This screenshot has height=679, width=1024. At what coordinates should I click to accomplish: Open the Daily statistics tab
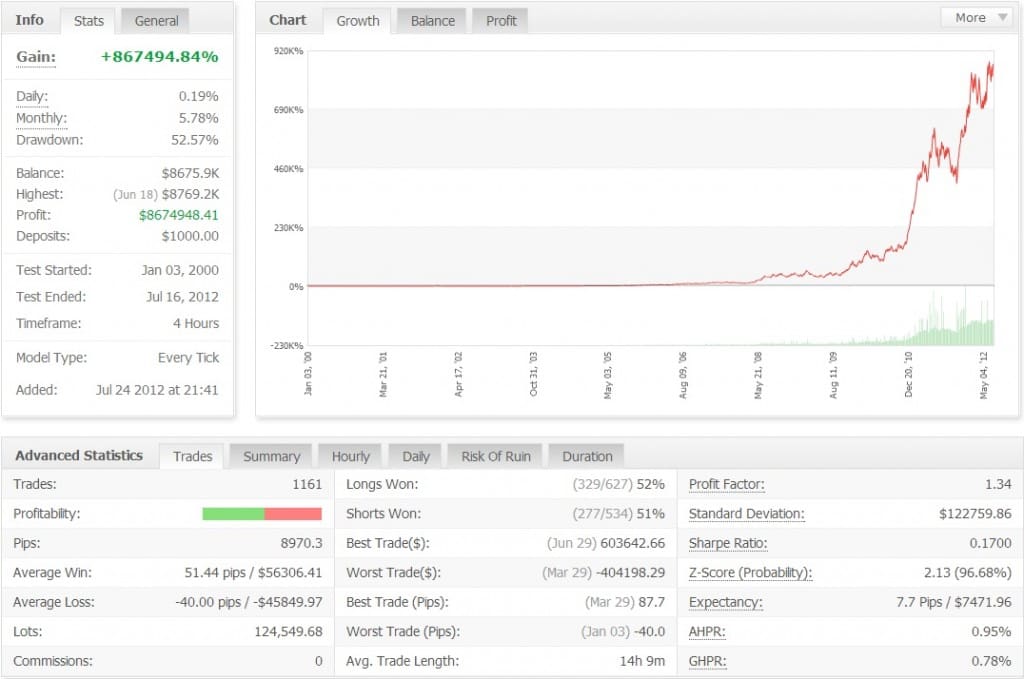point(415,456)
